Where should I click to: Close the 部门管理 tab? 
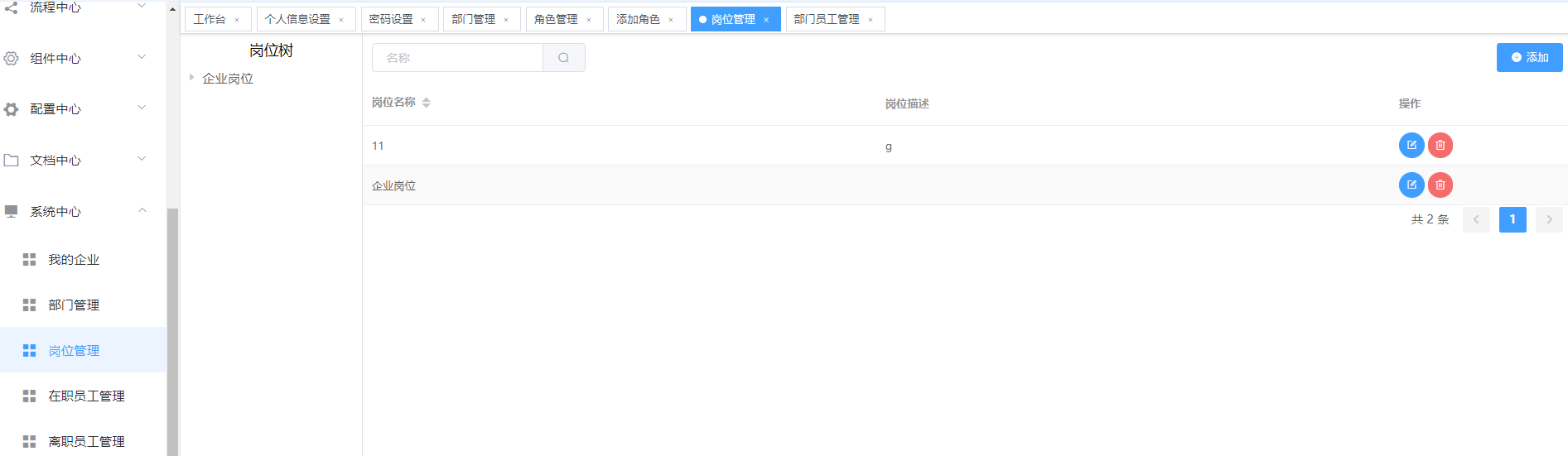(x=506, y=20)
